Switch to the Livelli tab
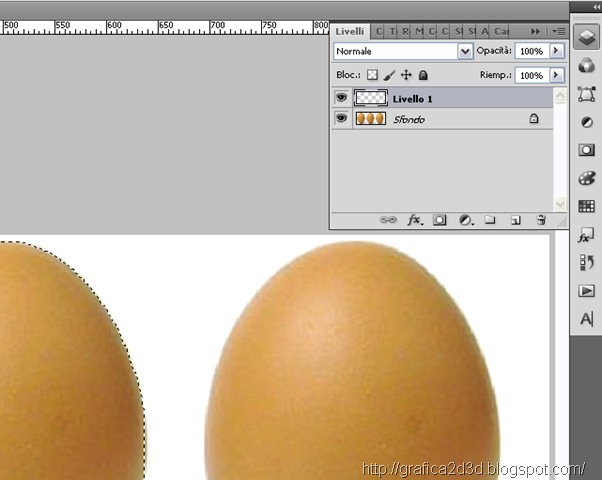This screenshot has height=480, width=602. [350, 31]
